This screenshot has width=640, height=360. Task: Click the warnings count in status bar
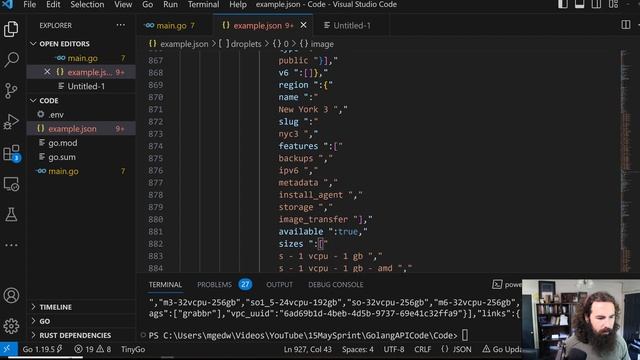103,349
